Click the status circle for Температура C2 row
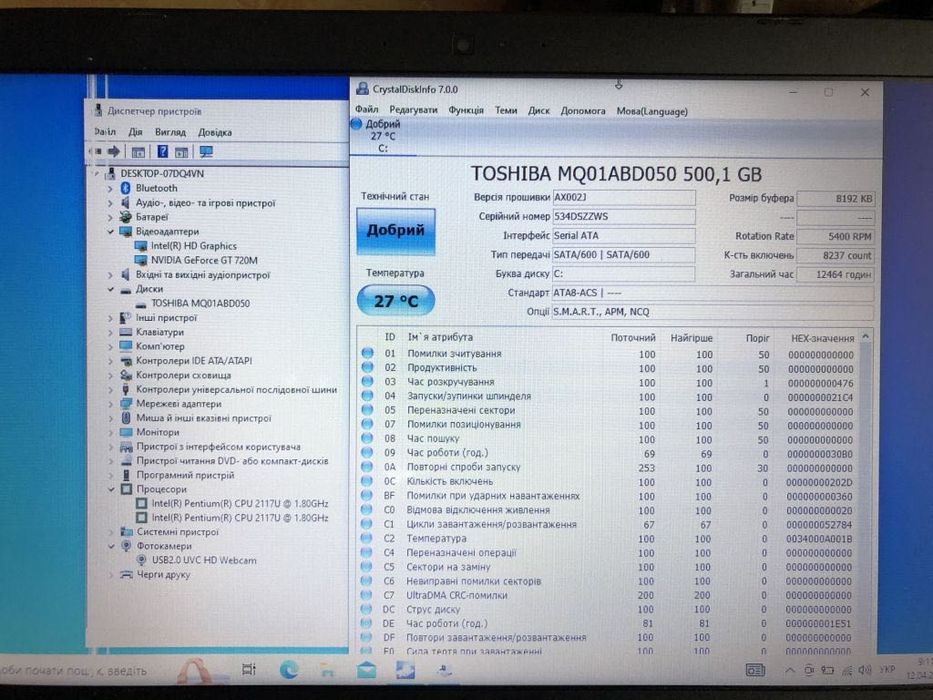Screen dimensions: 933x700 click(368, 538)
